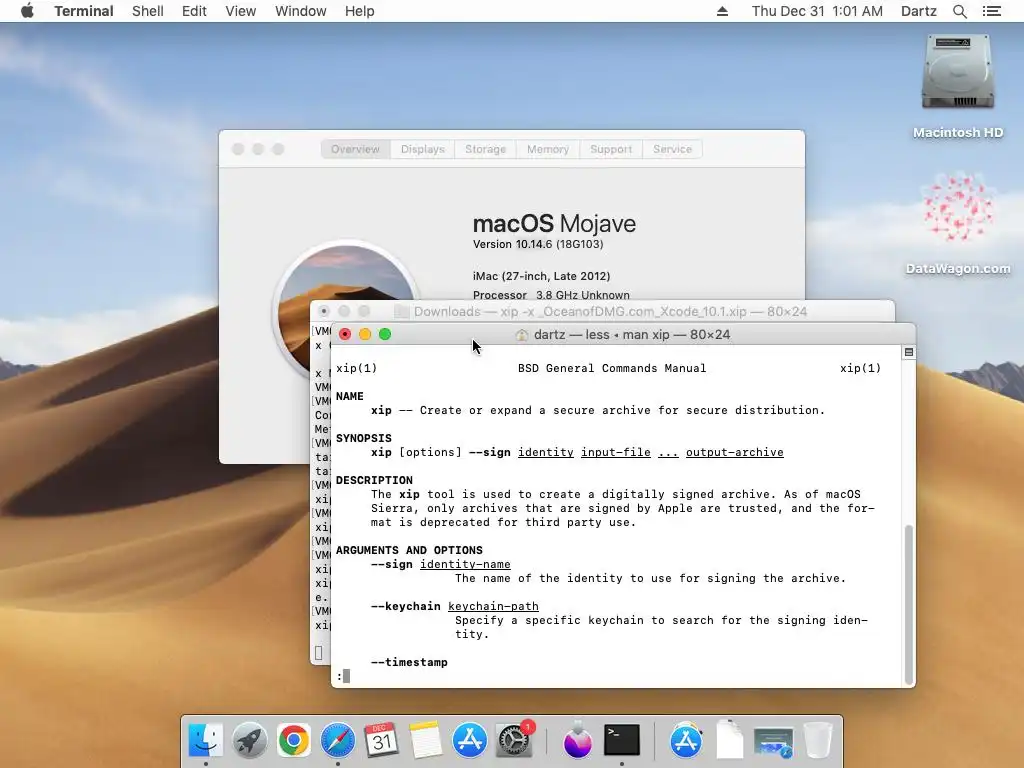Image resolution: width=1024 pixels, height=768 pixels.
Task: Click the '--timestamp' option text
Action: point(409,662)
